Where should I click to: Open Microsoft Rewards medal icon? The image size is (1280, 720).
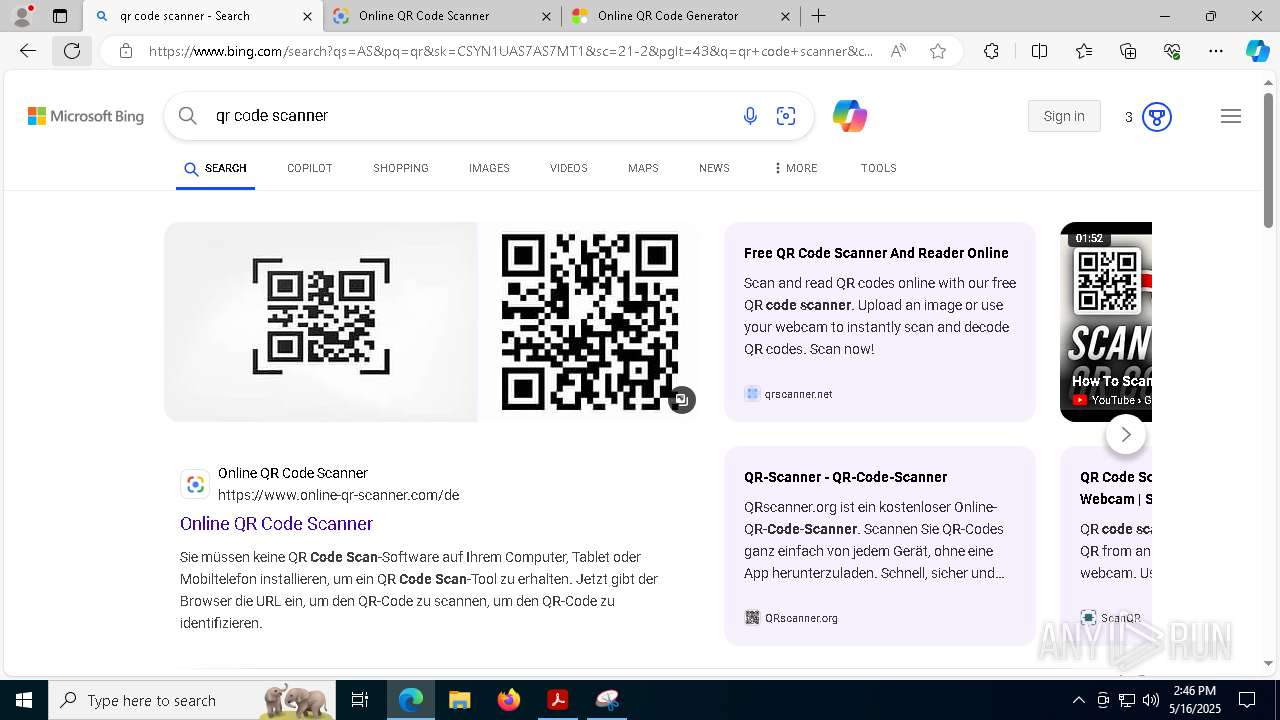(1157, 117)
